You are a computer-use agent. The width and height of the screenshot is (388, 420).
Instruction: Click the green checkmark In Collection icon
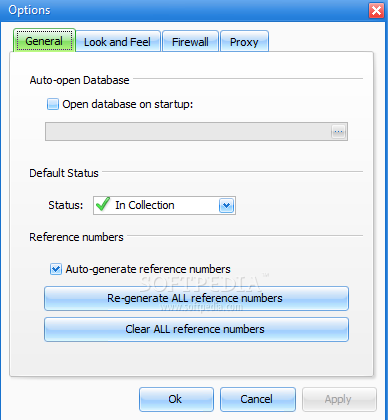pos(103,204)
